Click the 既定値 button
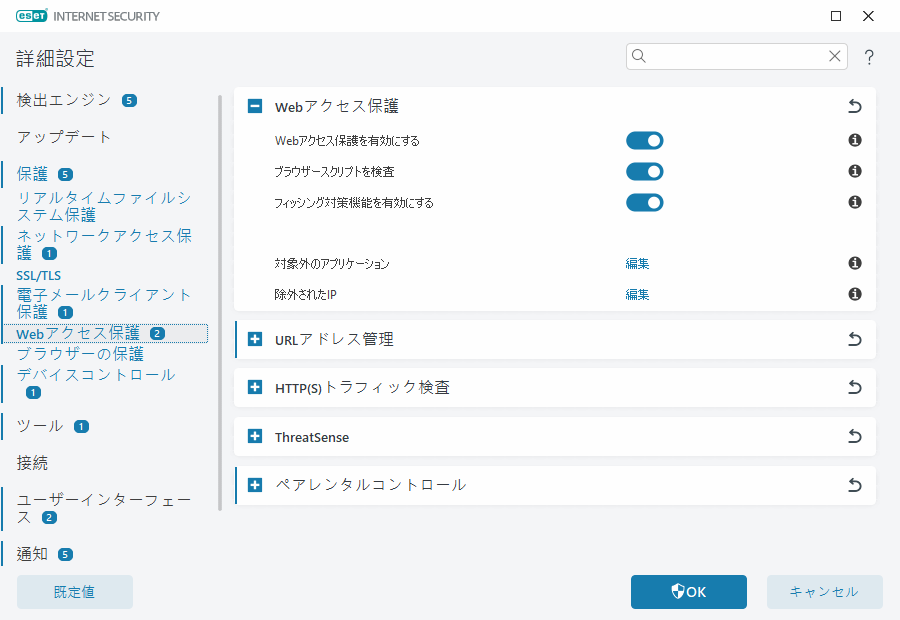The image size is (900, 620). [x=74, y=592]
